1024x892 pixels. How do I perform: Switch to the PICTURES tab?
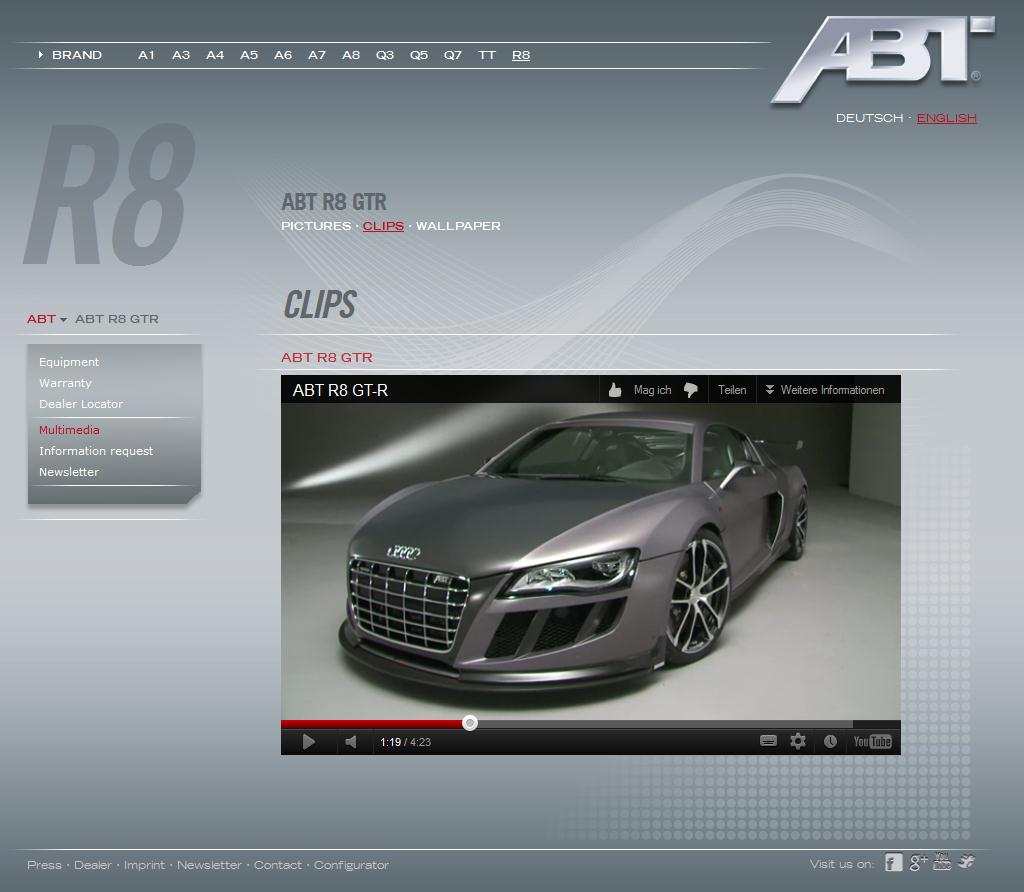pyautogui.click(x=316, y=226)
